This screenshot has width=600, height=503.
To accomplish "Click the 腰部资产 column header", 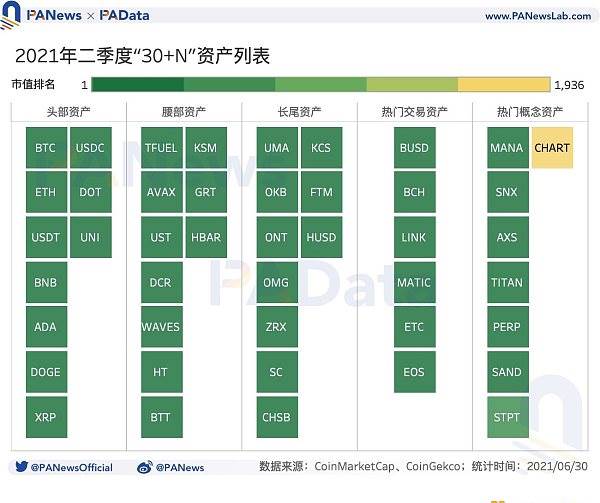I will pyautogui.click(x=184, y=112).
